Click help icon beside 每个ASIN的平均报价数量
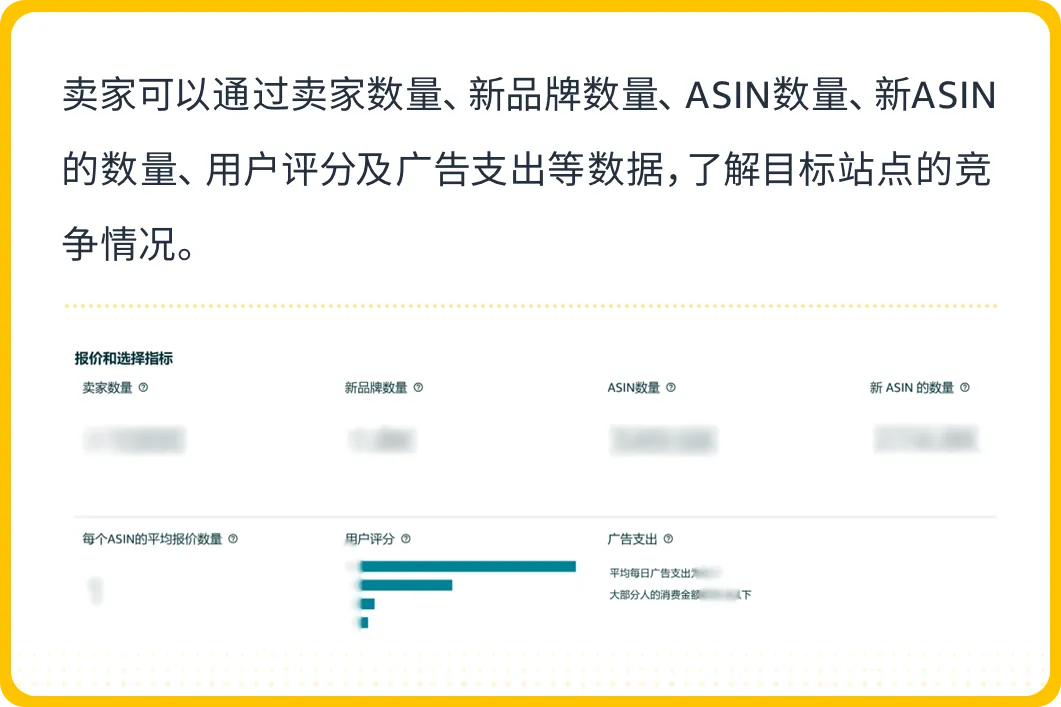 point(233,539)
